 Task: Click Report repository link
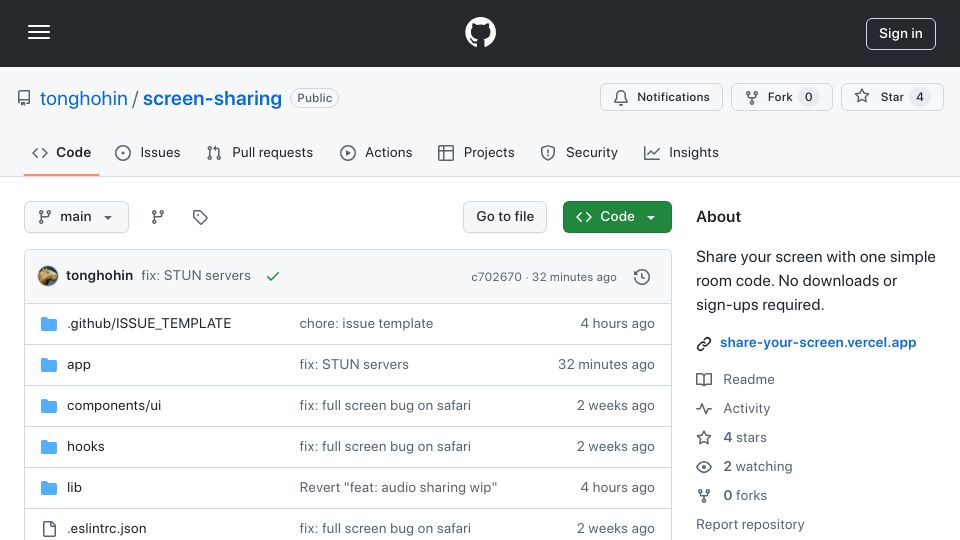tap(750, 525)
